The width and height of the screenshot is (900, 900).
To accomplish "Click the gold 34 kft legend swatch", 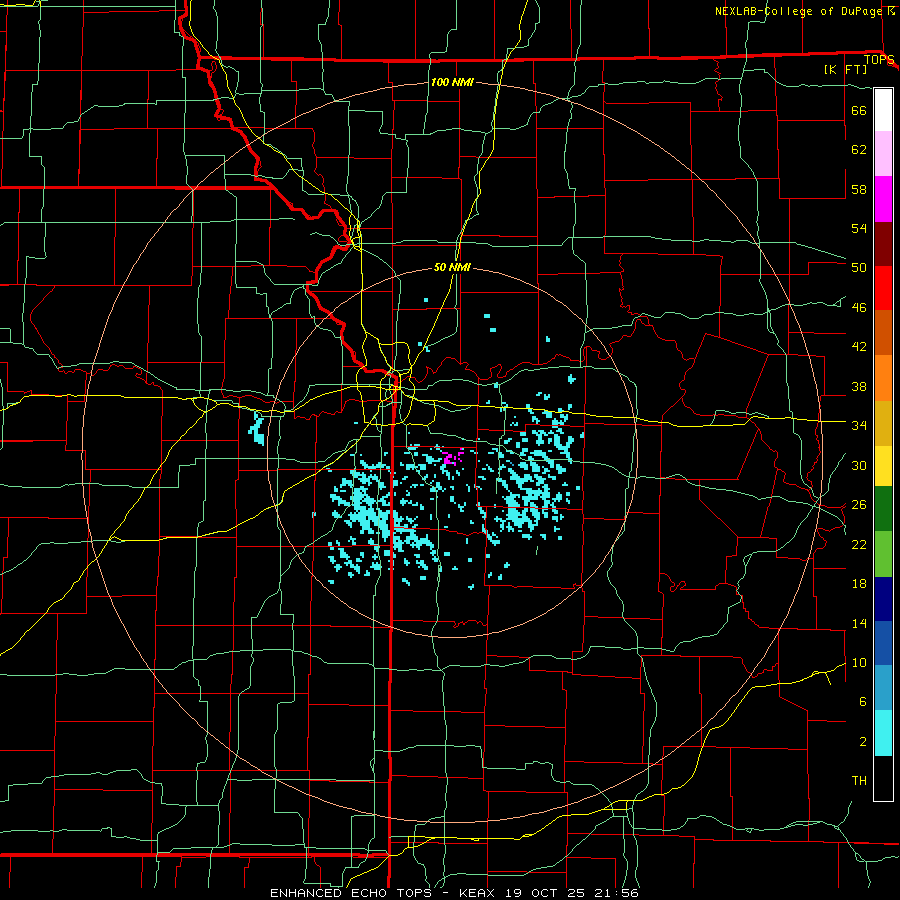I will (883, 422).
